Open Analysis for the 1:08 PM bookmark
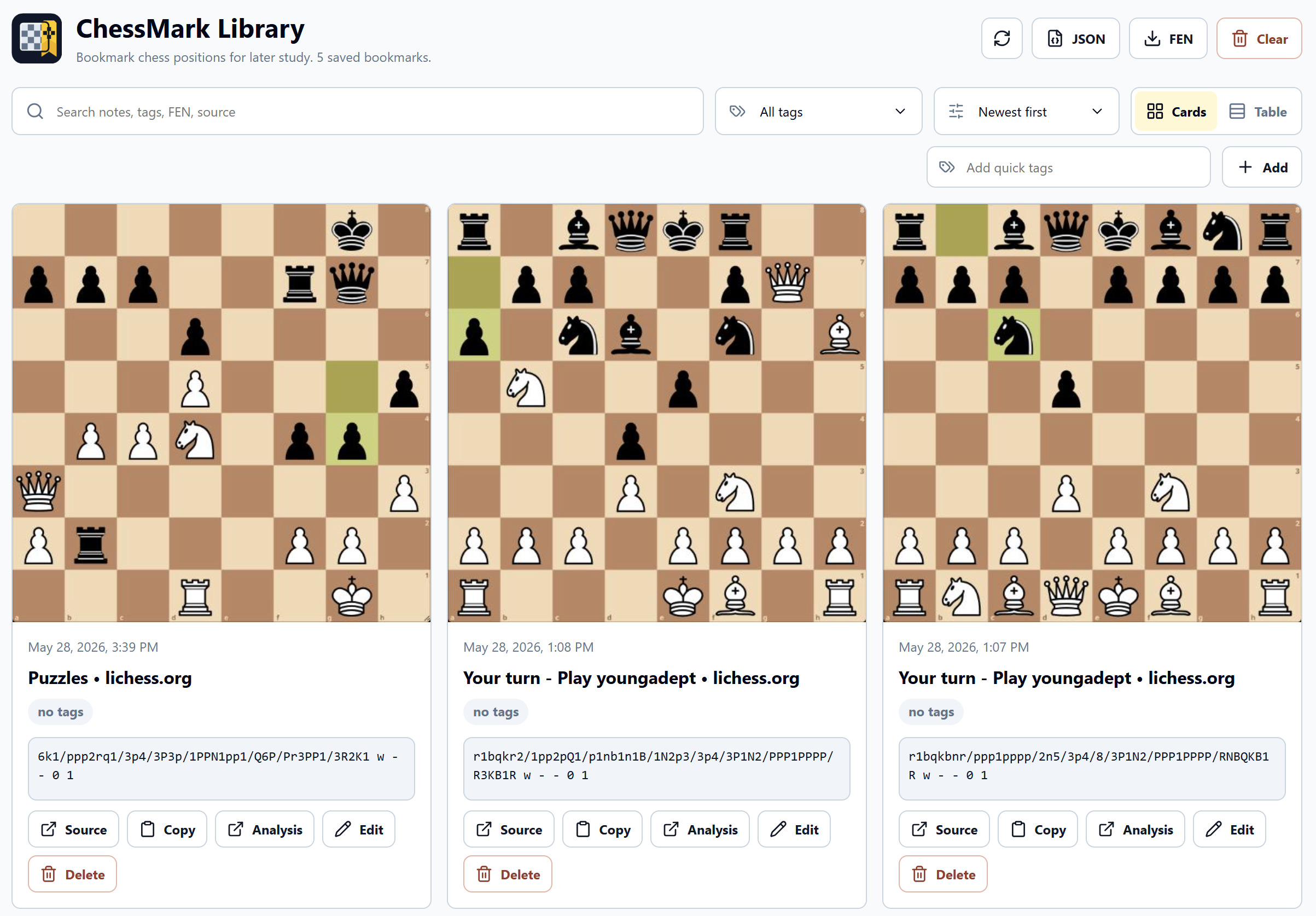Image resolution: width=1316 pixels, height=916 pixels. coord(700,829)
